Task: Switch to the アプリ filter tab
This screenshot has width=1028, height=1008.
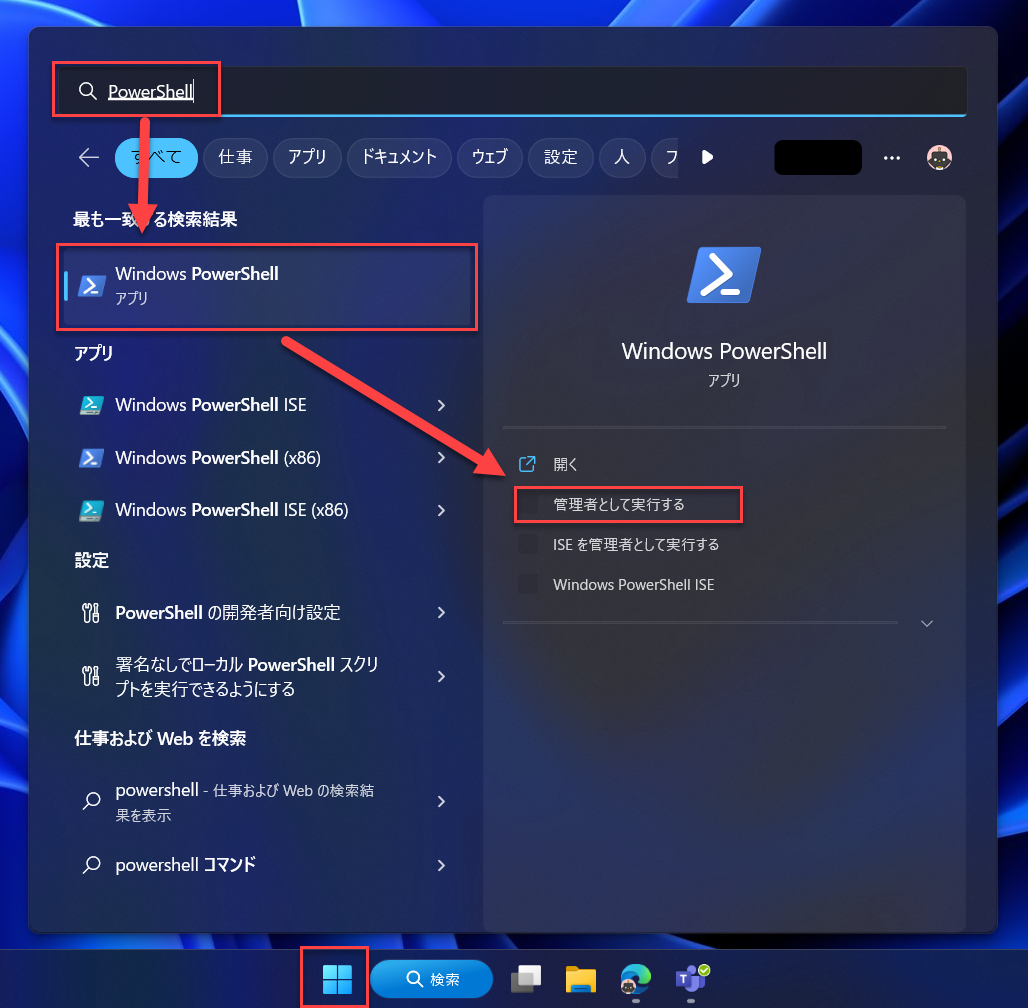Action: point(307,157)
